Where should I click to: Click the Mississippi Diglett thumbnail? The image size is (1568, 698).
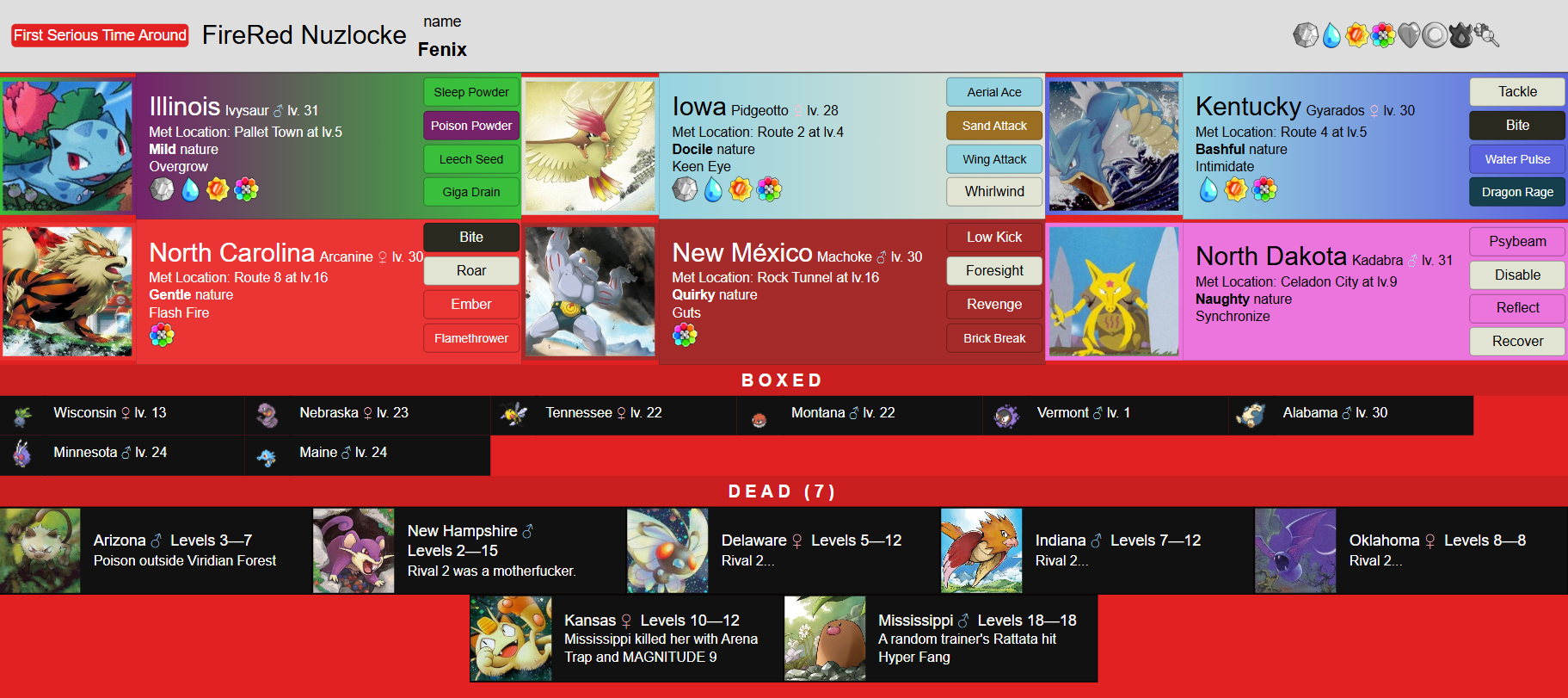pos(825,639)
